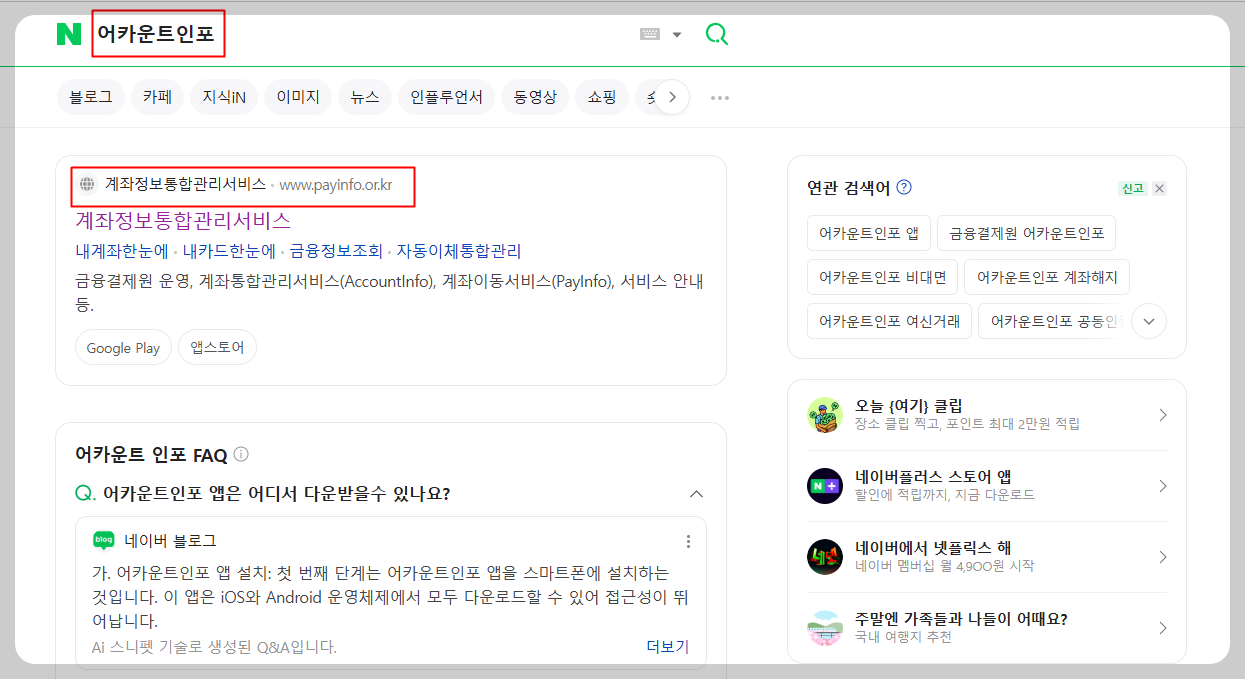1245x679 pixels.
Task: Click the Netflix promo thumbnail icon
Action: (x=825, y=557)
